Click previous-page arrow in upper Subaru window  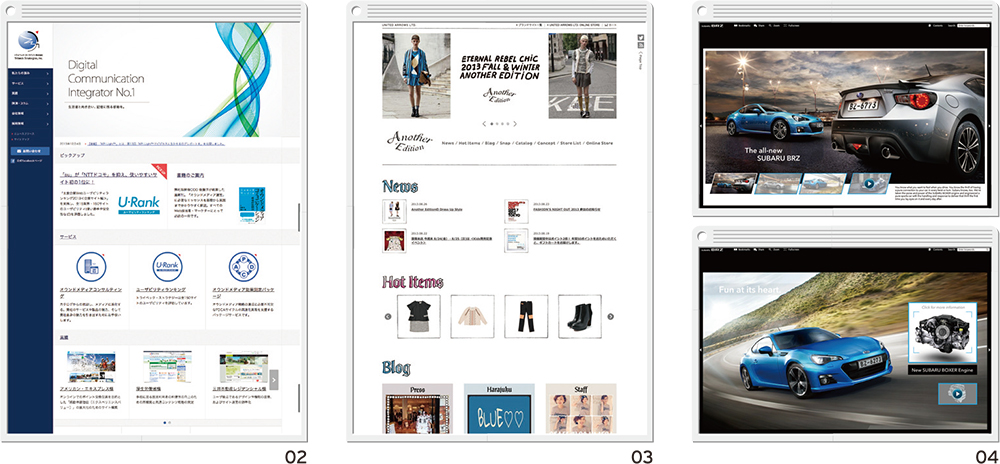point(701,127)
